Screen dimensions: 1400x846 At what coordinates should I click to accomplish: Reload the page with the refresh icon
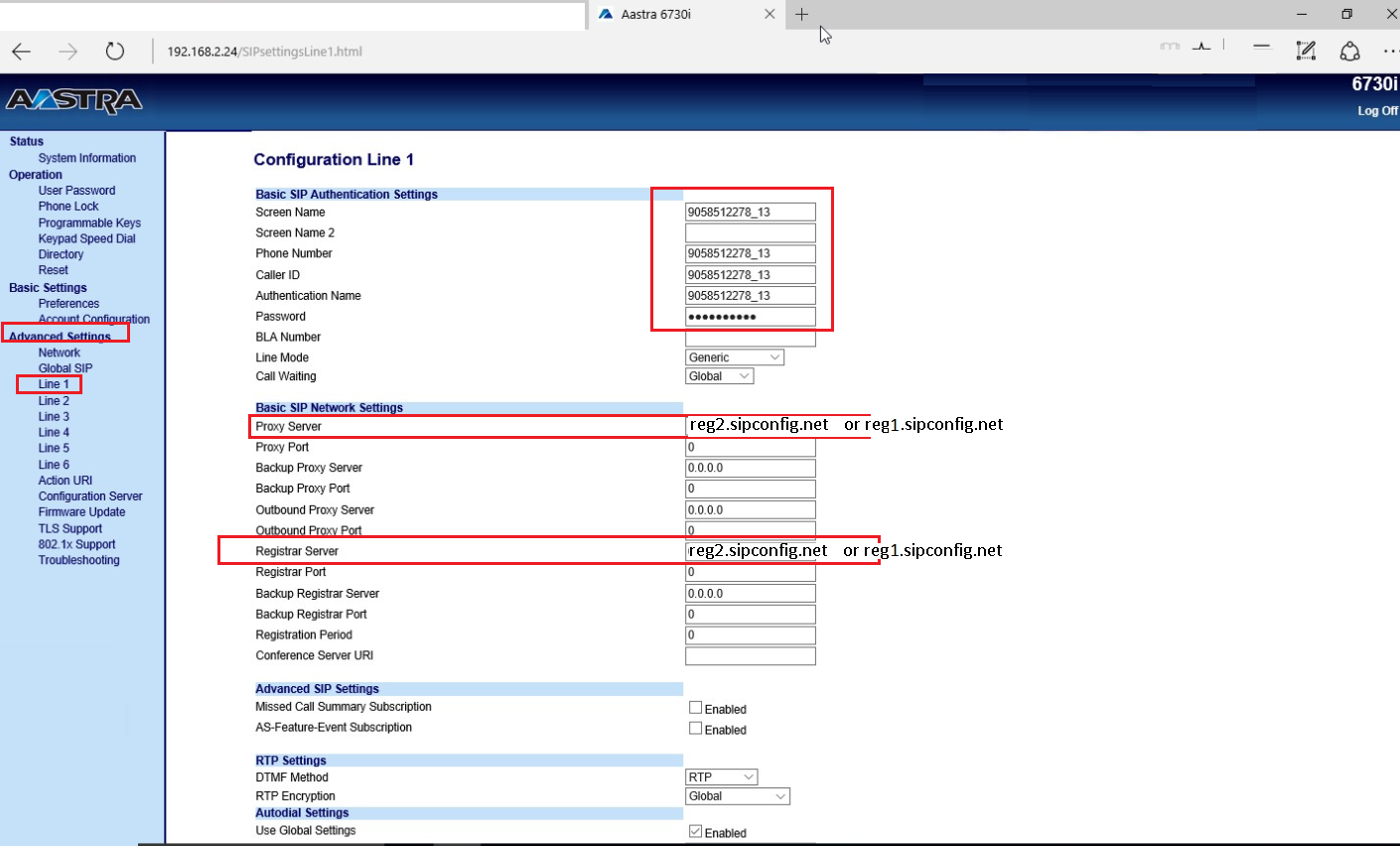pos(114,52)
